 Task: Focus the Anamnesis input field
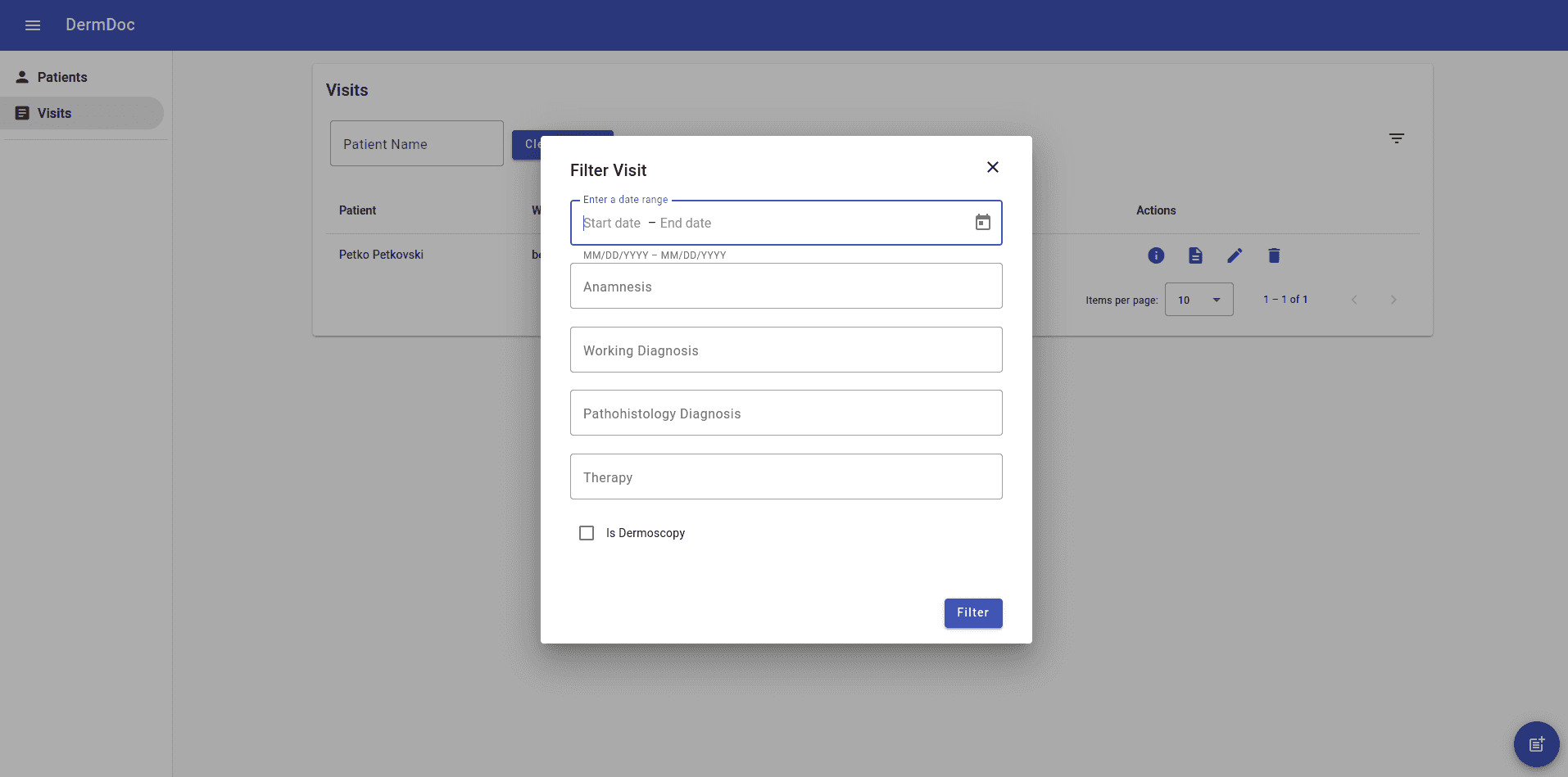(x=786, y=287)
